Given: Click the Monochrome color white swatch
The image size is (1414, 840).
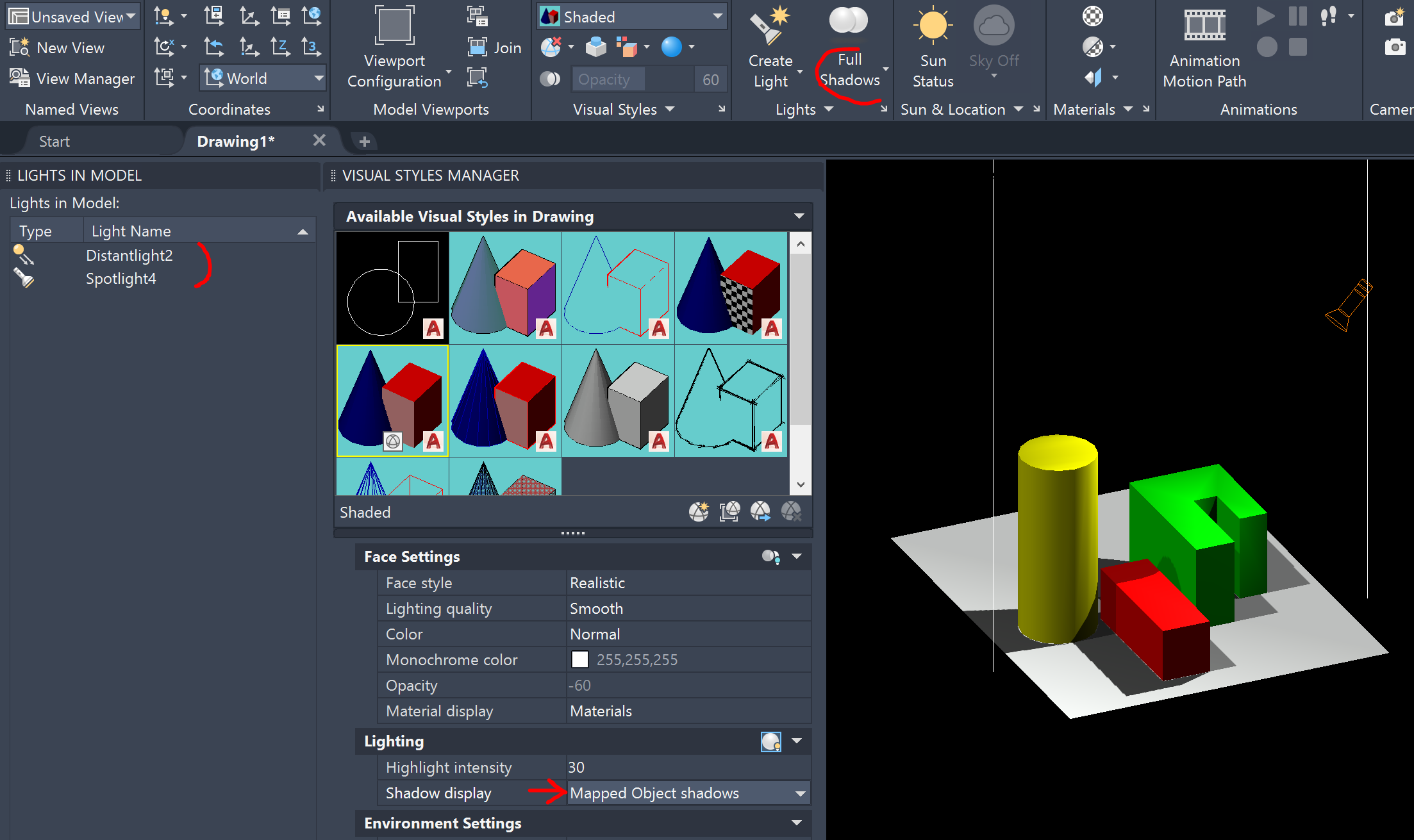Looking at the screenshot, I should pyautogui.click(x=579, y=659).
